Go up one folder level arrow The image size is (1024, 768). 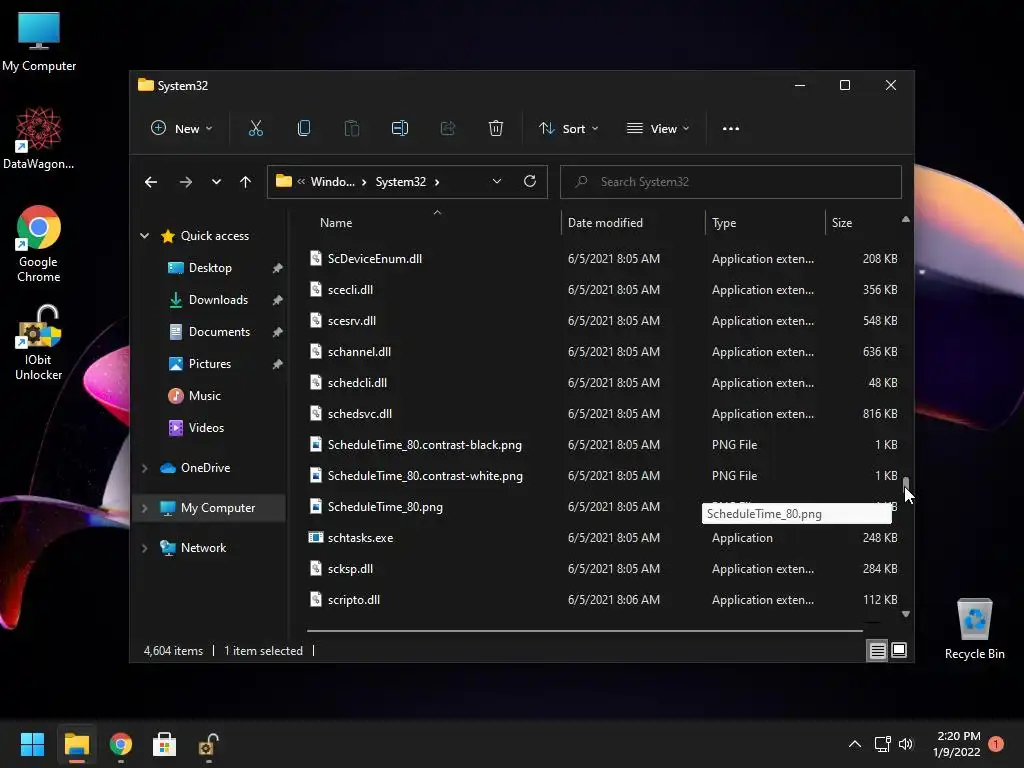(x=245, y=182)
